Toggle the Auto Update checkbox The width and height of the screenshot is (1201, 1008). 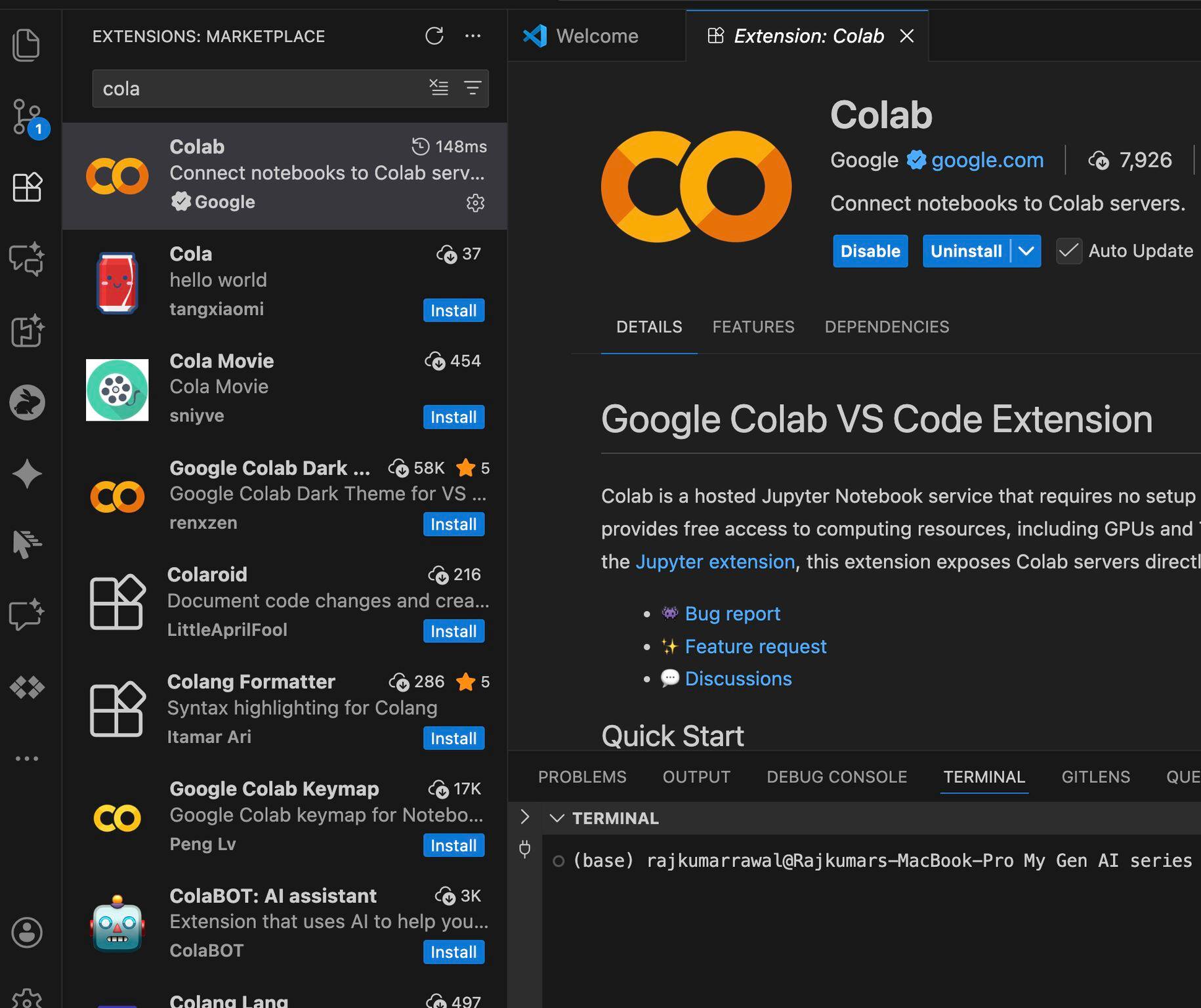[x=1069, y=251]
